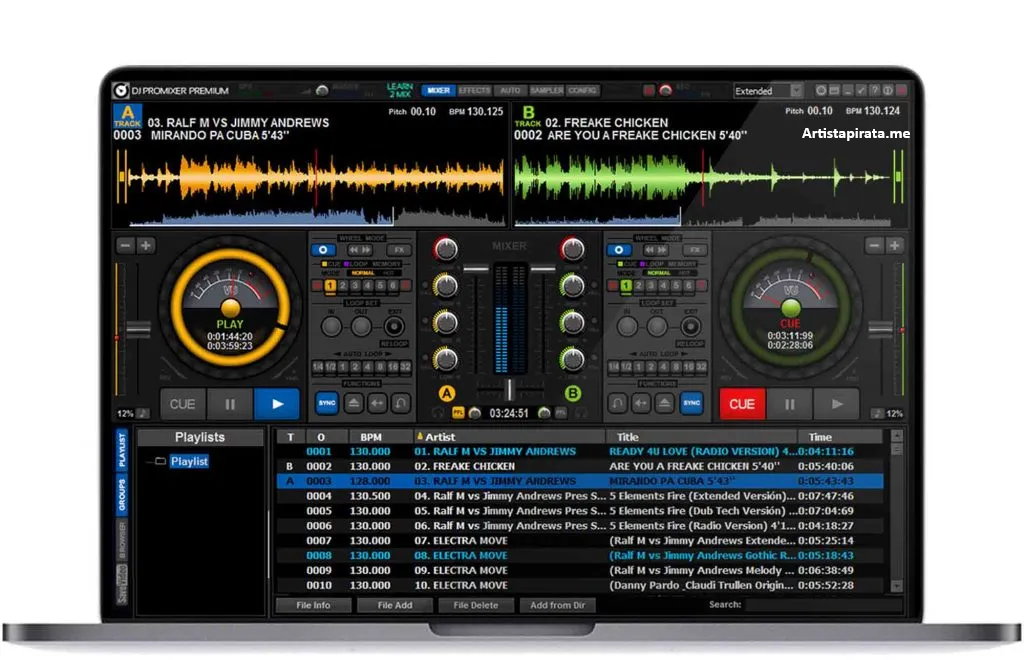Click the Loop OUT button on deck A
This screenshot has width=1024, height=660.
[361, 325]
